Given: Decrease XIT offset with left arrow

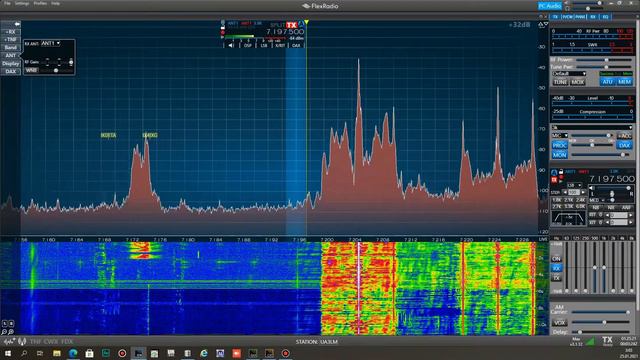Looking at the screenshot, I should click(x=607, y=222).
